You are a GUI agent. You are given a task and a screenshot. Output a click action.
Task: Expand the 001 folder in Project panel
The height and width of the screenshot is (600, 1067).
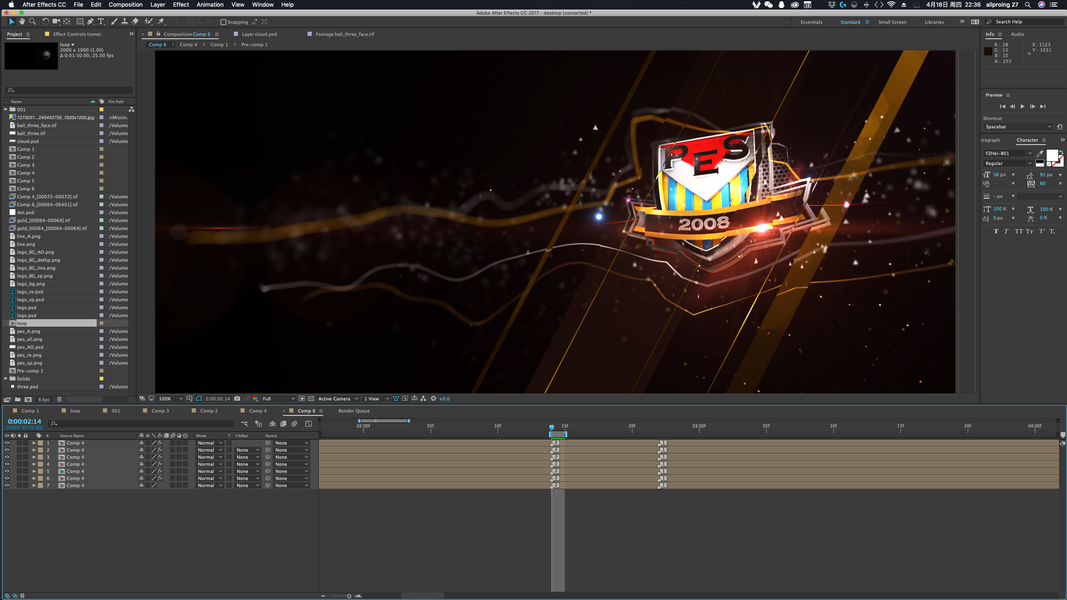[x=6, y=109]
